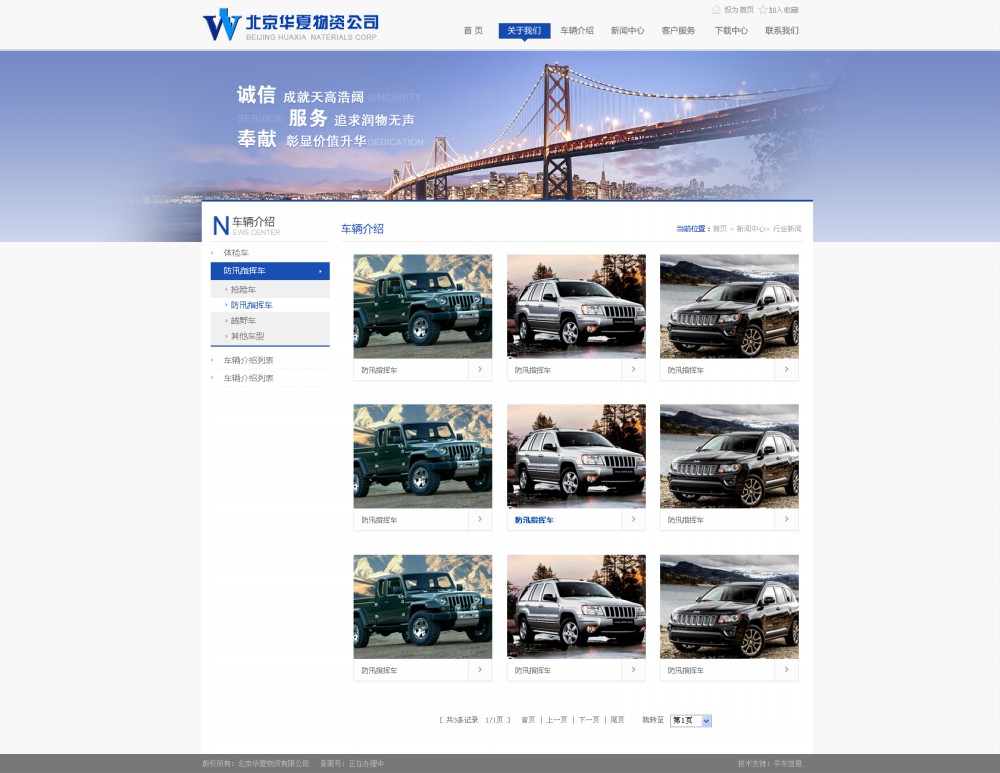The image size is (1000, 773).
Task: Click the arrow icon on the middle silver Jeep card
Action: click(x=634, y=369)
